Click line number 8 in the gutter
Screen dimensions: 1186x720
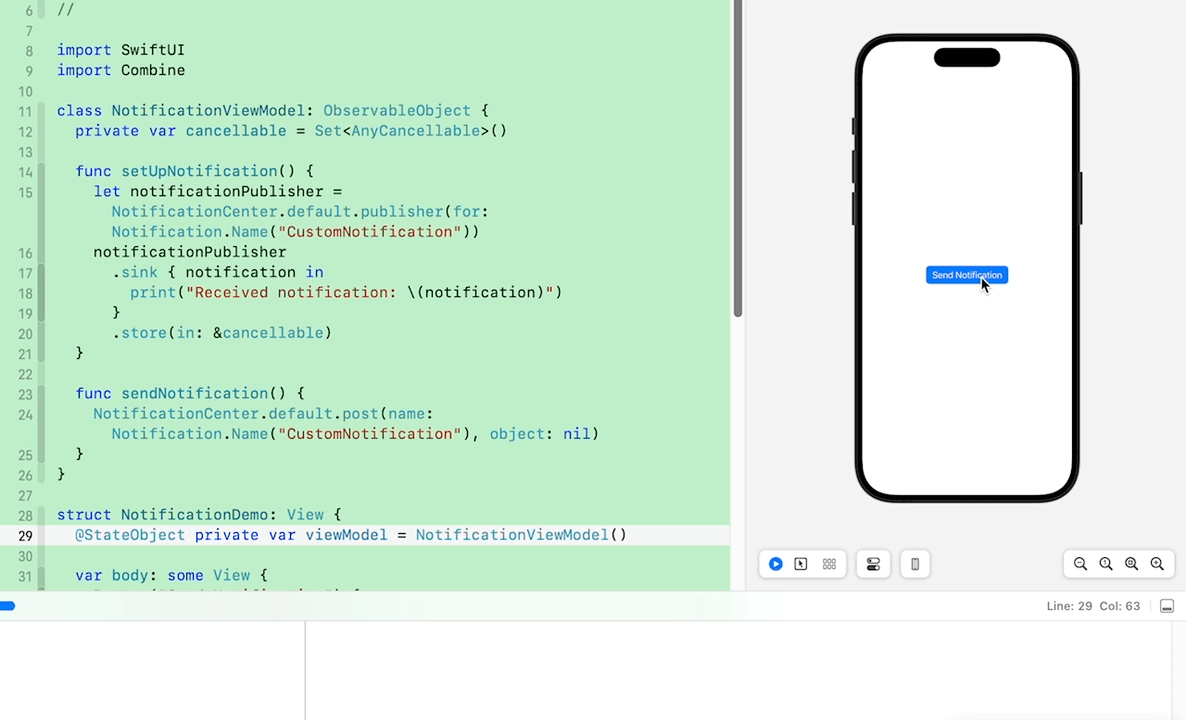29,51
